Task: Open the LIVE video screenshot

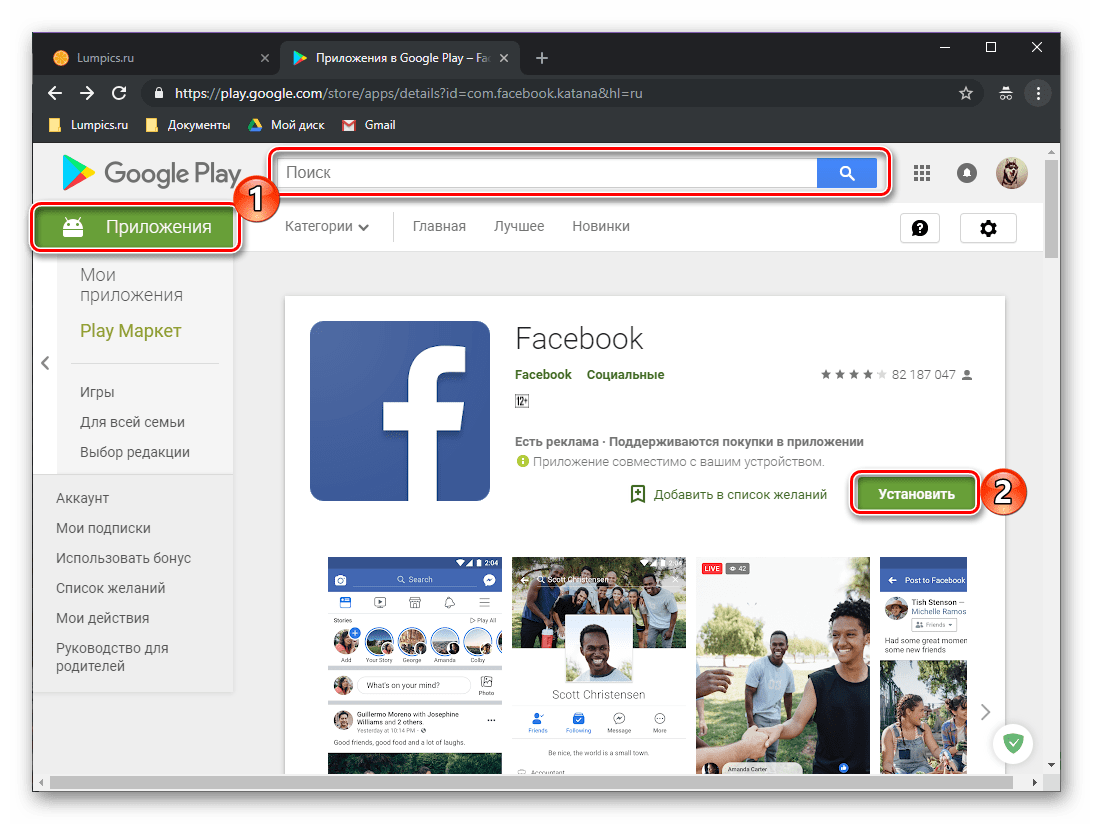Action: [x=783, y=666]
